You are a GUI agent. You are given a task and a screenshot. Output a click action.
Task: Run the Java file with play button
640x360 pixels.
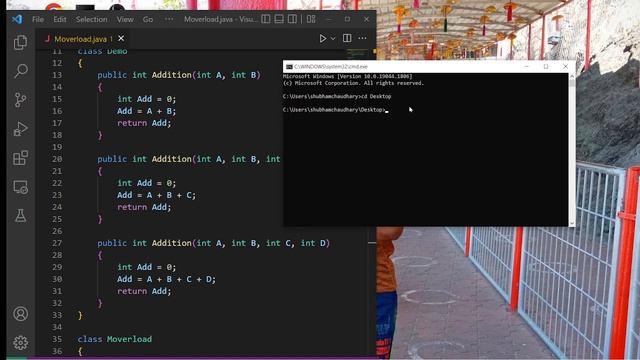(322, 38)
